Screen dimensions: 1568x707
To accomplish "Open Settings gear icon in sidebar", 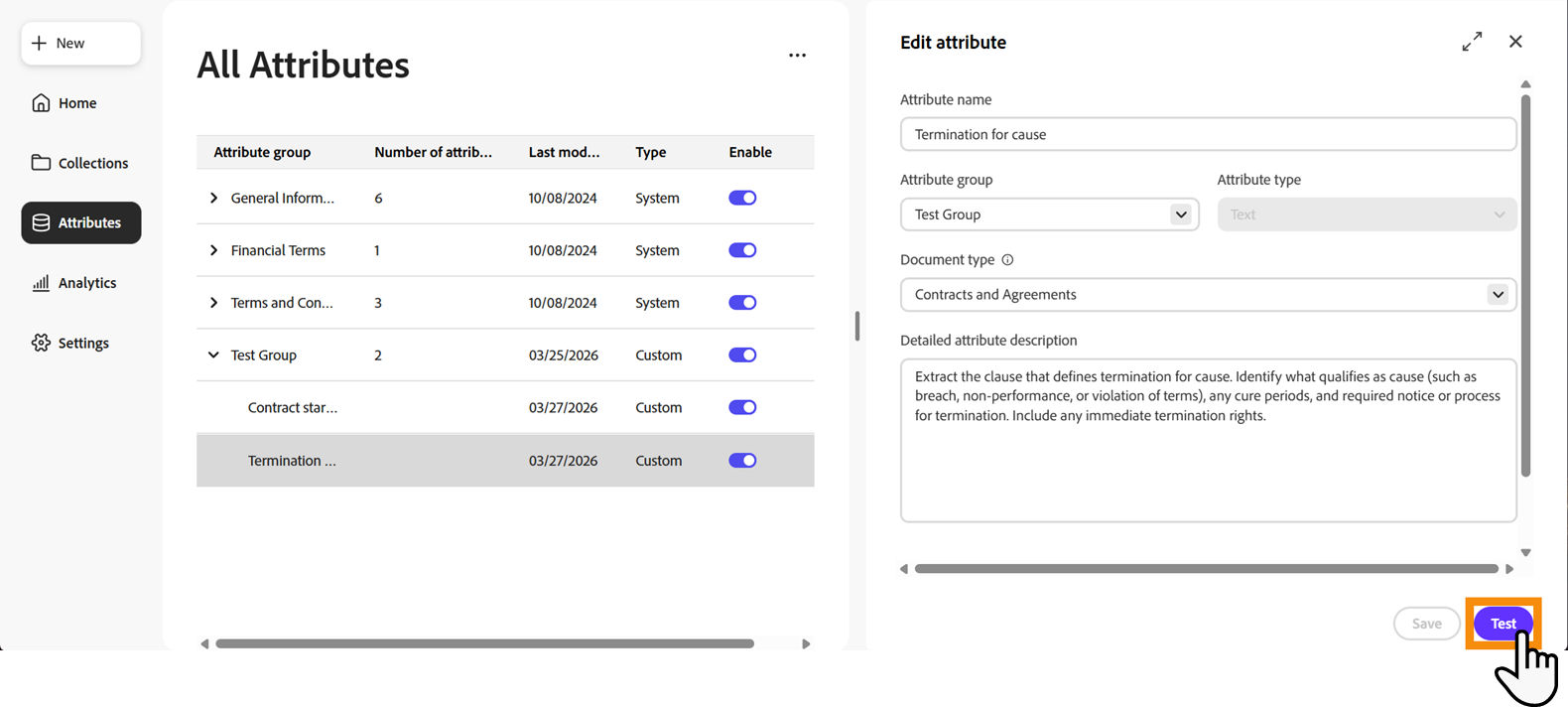I will point(41,343).
